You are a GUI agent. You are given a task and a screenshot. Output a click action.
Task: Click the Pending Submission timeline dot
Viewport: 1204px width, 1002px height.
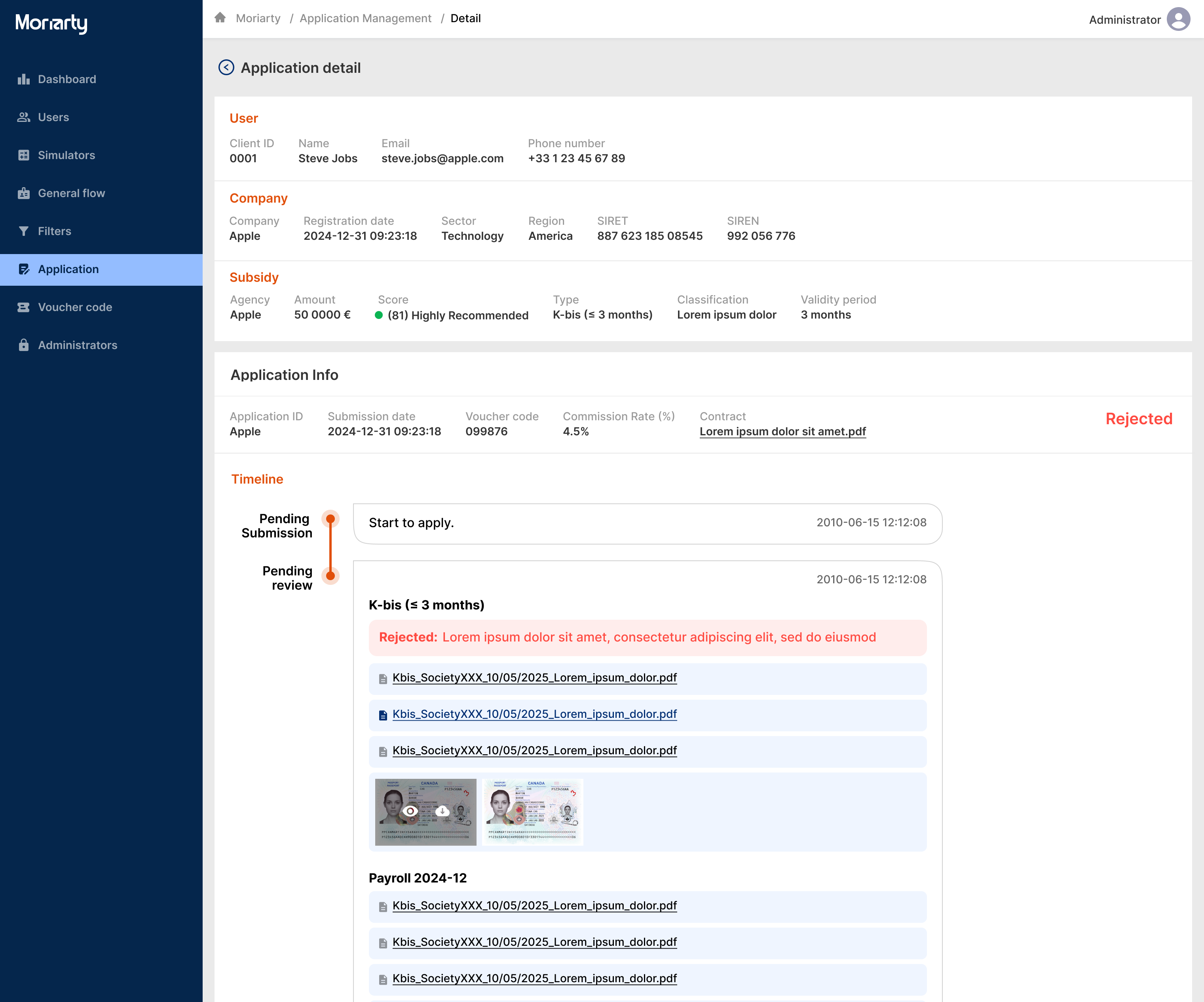[330, 519]
